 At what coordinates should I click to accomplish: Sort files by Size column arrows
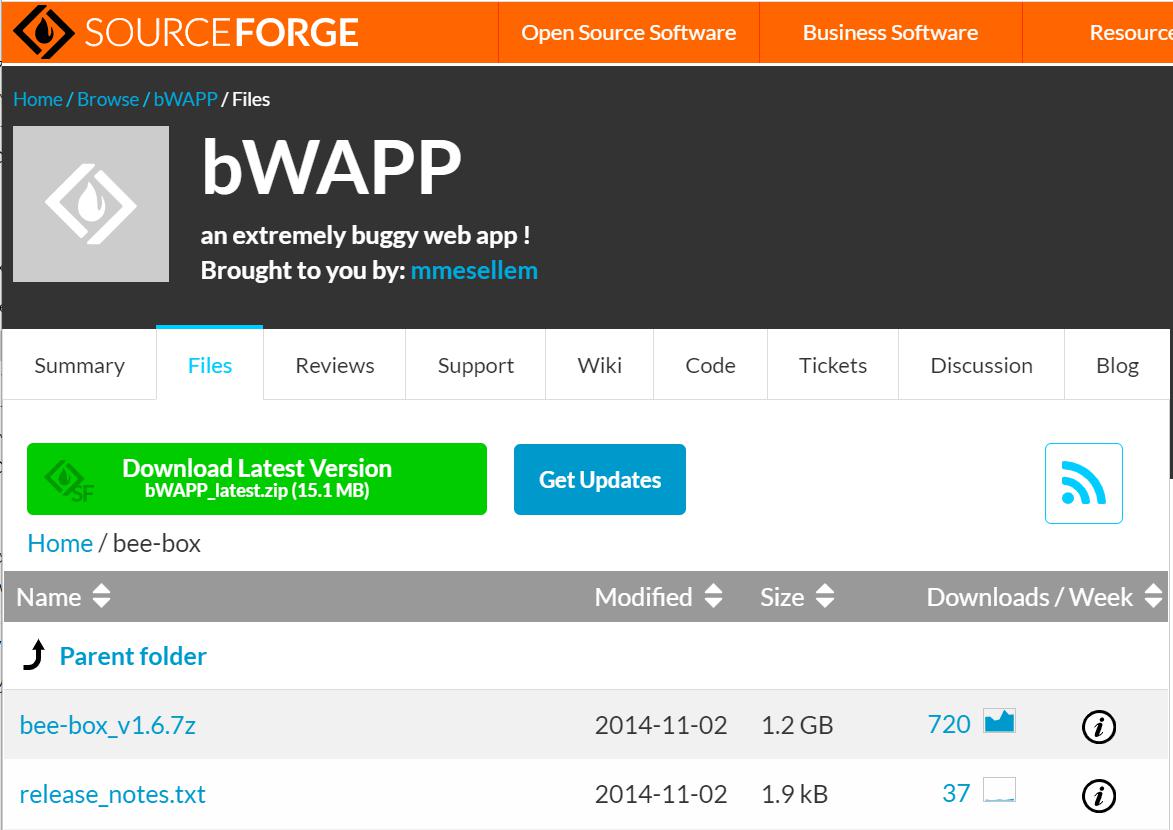click(x=824, y=597)
